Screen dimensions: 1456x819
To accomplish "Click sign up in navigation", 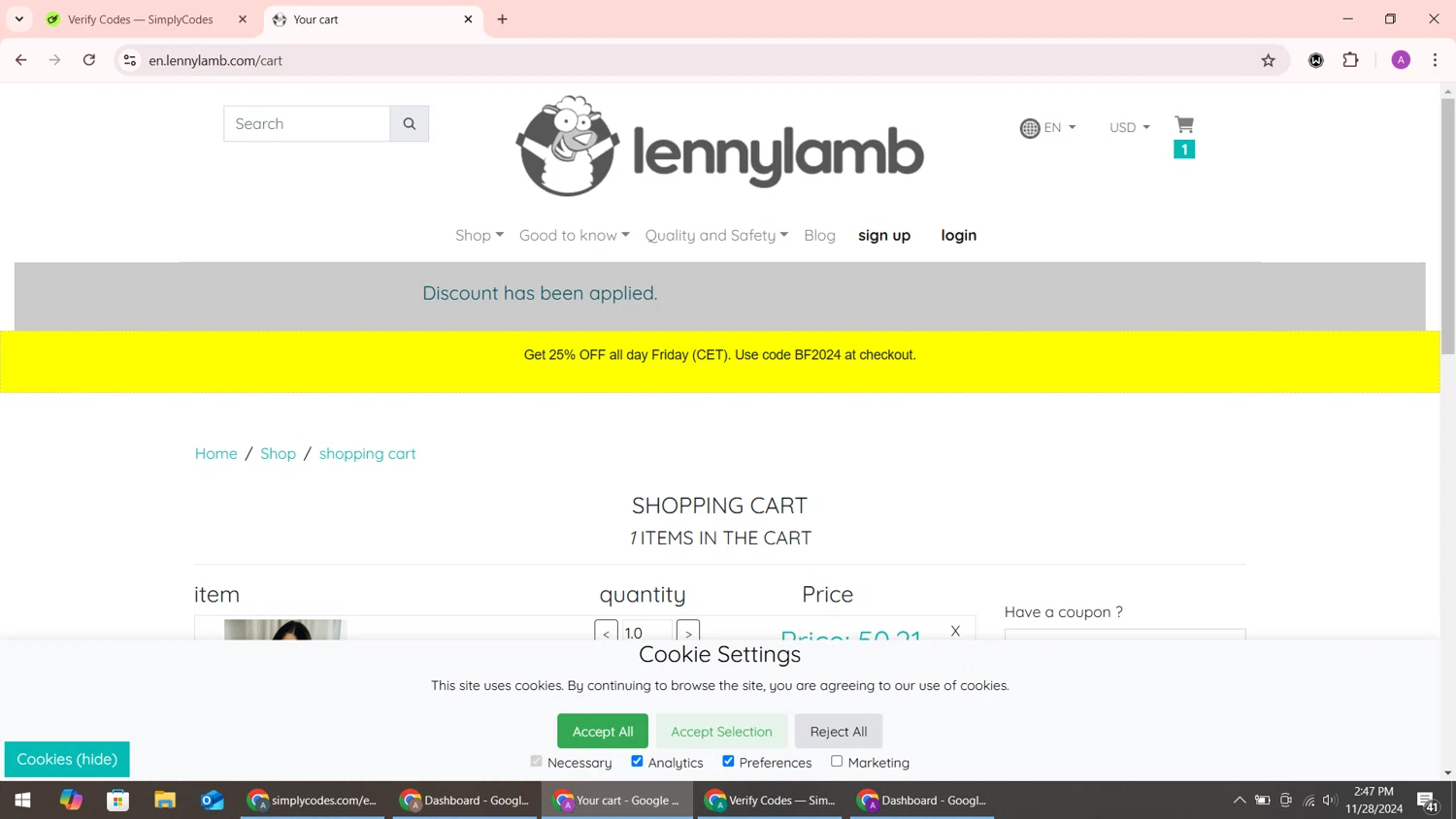I will (x=884, y=236).
